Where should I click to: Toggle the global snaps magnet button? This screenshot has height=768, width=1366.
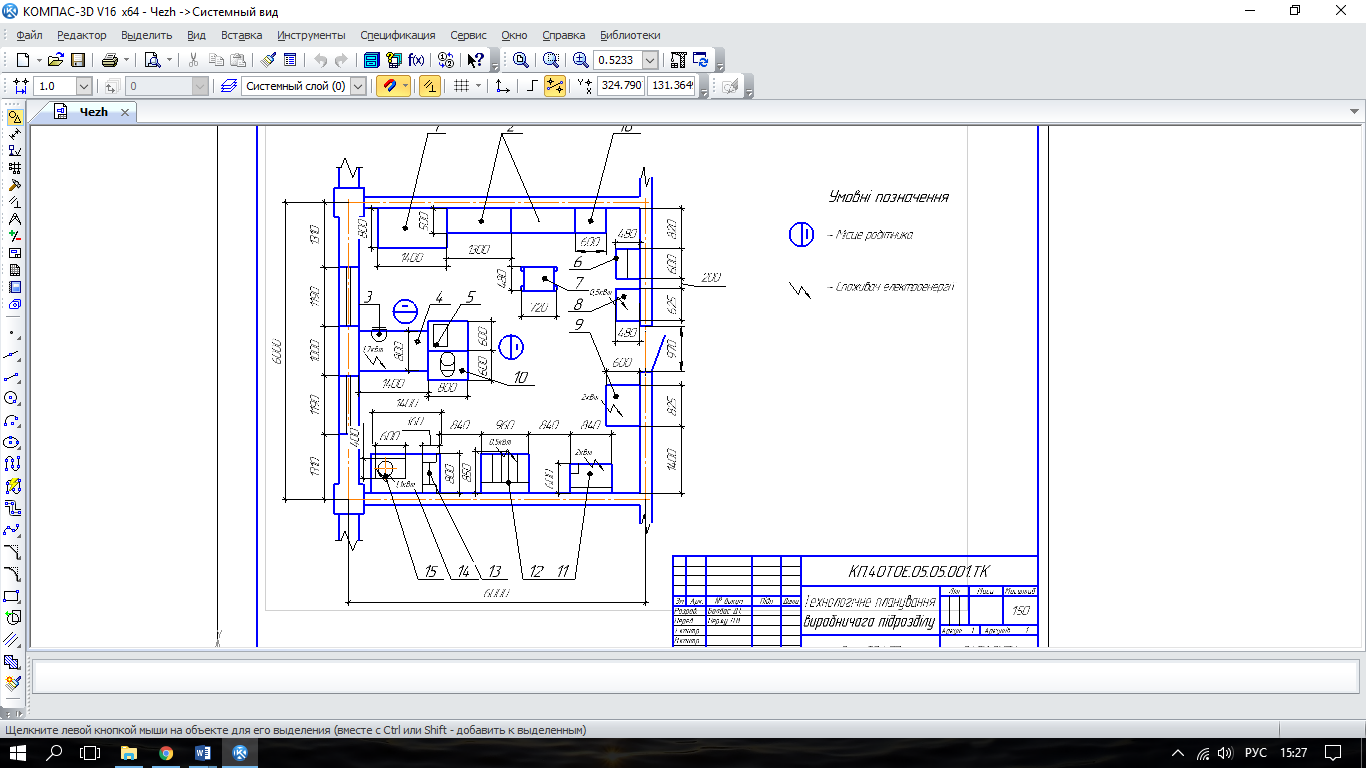[388, 86]
